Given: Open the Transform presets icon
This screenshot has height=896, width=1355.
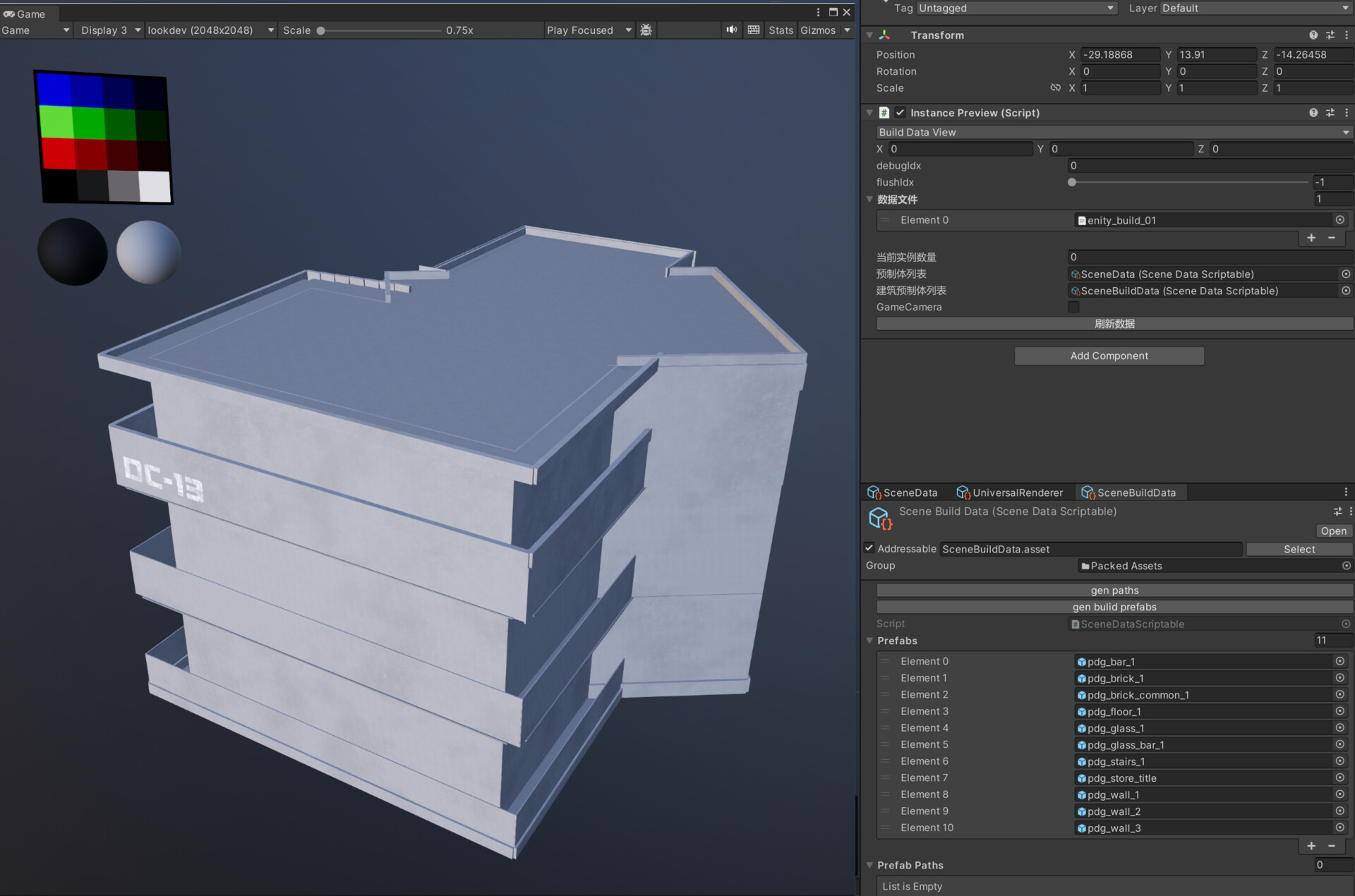Looking at the screenshot, I should [x=1330, y=35].
